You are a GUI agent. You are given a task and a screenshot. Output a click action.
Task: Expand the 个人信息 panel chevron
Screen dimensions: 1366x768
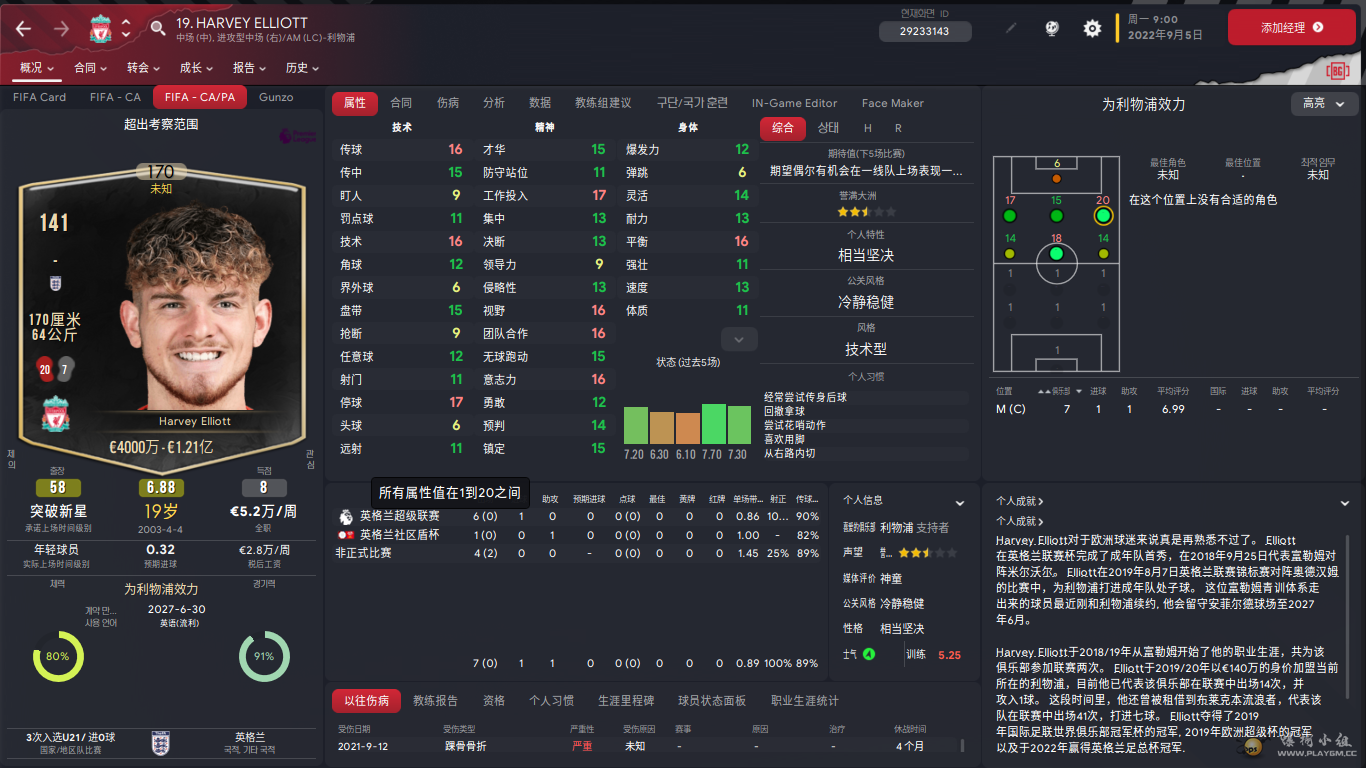[960, 503]
